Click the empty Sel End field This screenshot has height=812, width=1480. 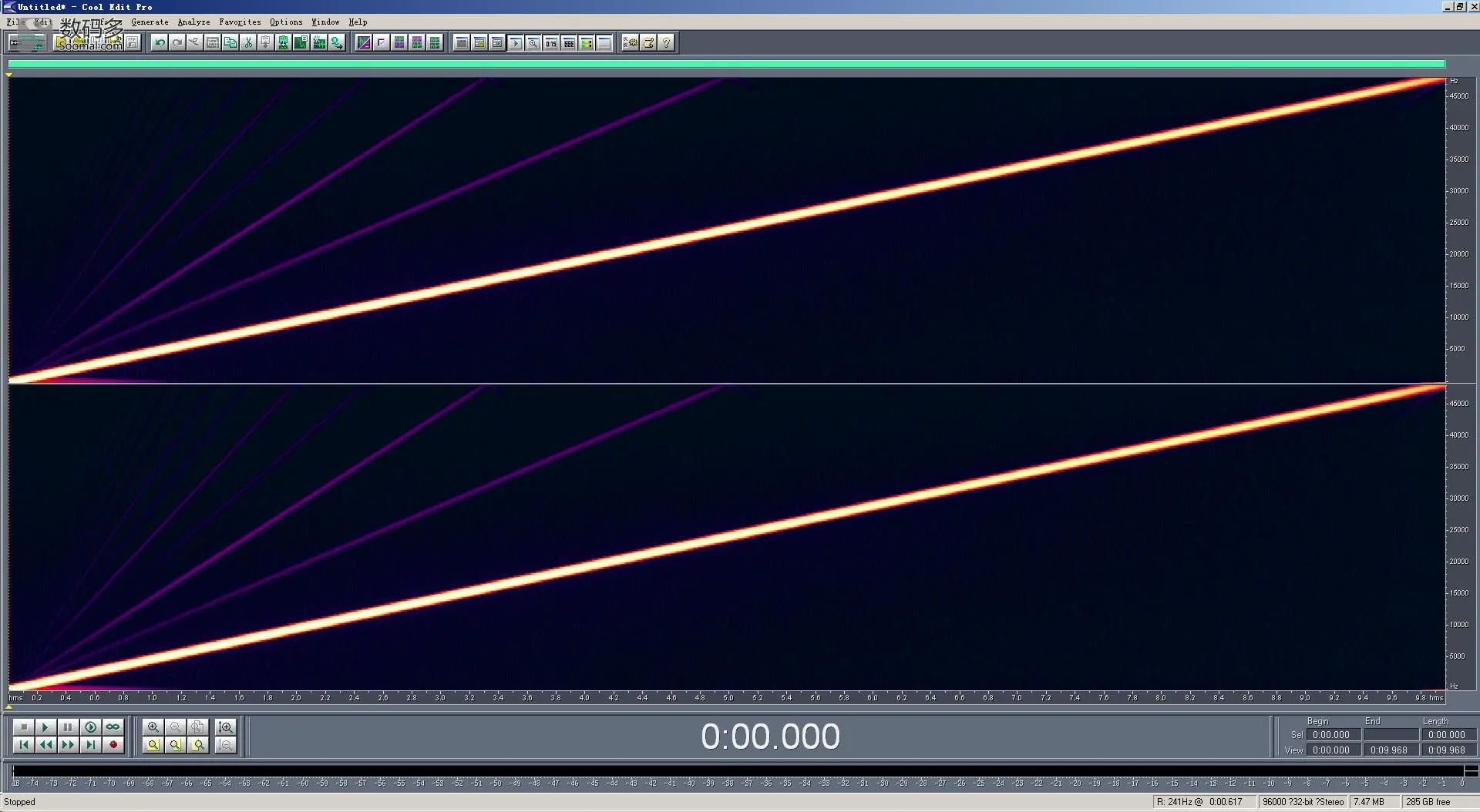click(1391, 734)
